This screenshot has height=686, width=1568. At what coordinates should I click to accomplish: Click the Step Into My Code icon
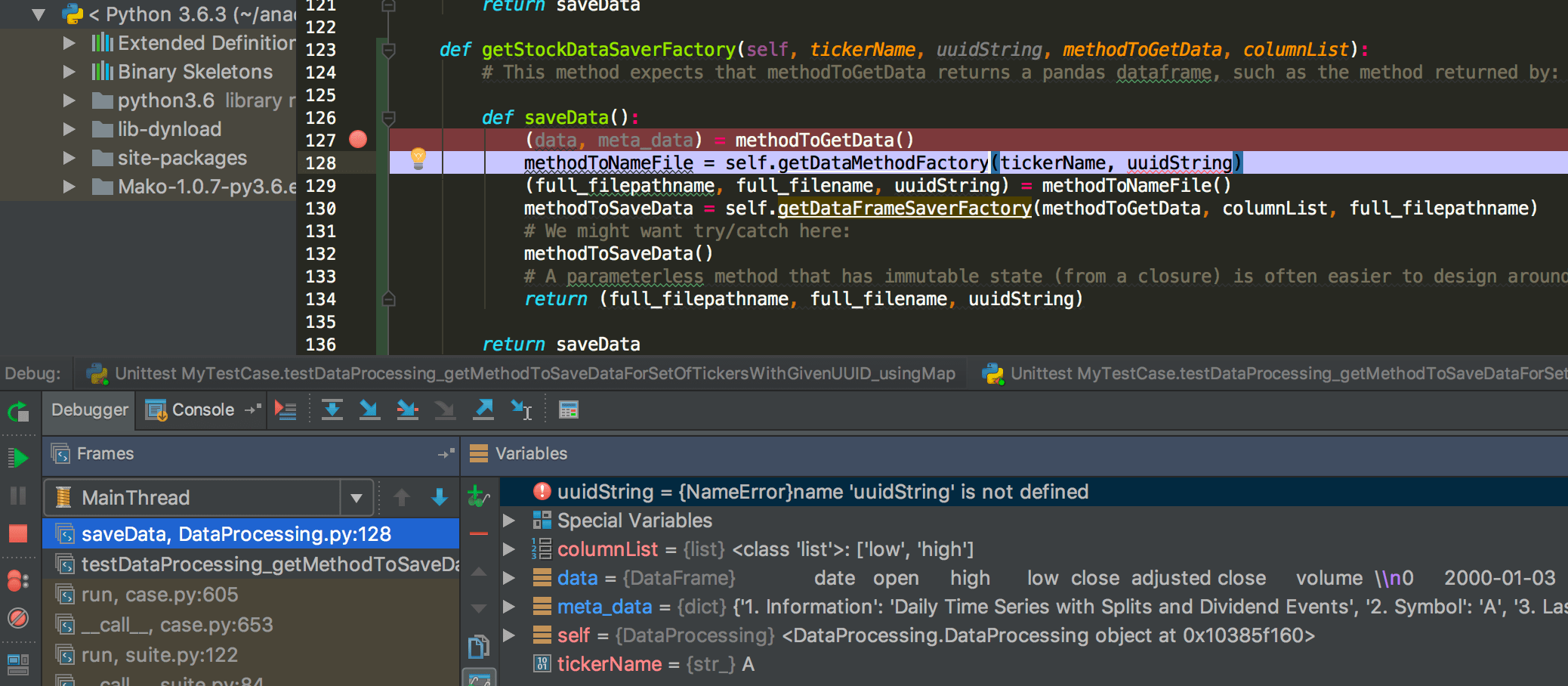point(407,409)
